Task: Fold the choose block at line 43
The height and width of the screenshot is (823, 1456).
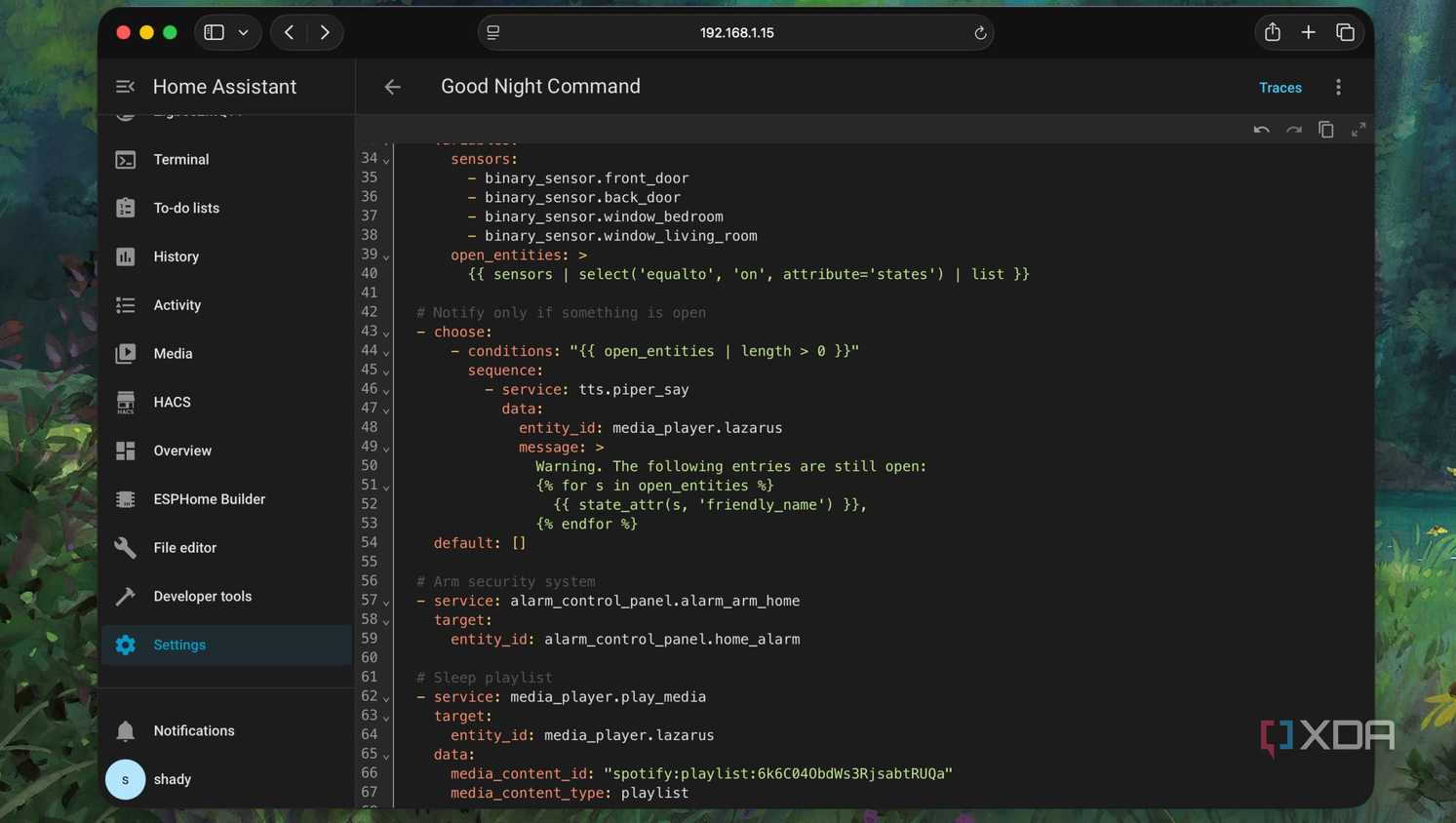Action: (386, 333)
